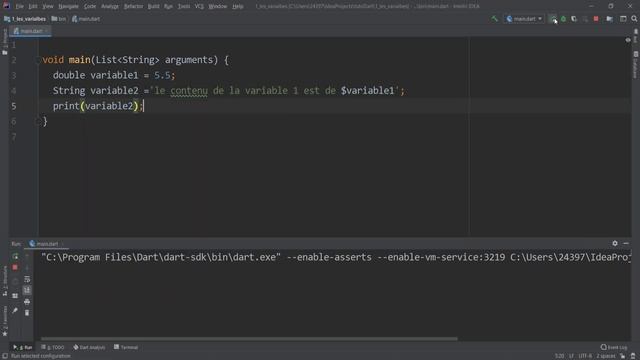Open the Project tool window on left edge
This screenshot has height=360, width=640.
click(x=5, y=42)
